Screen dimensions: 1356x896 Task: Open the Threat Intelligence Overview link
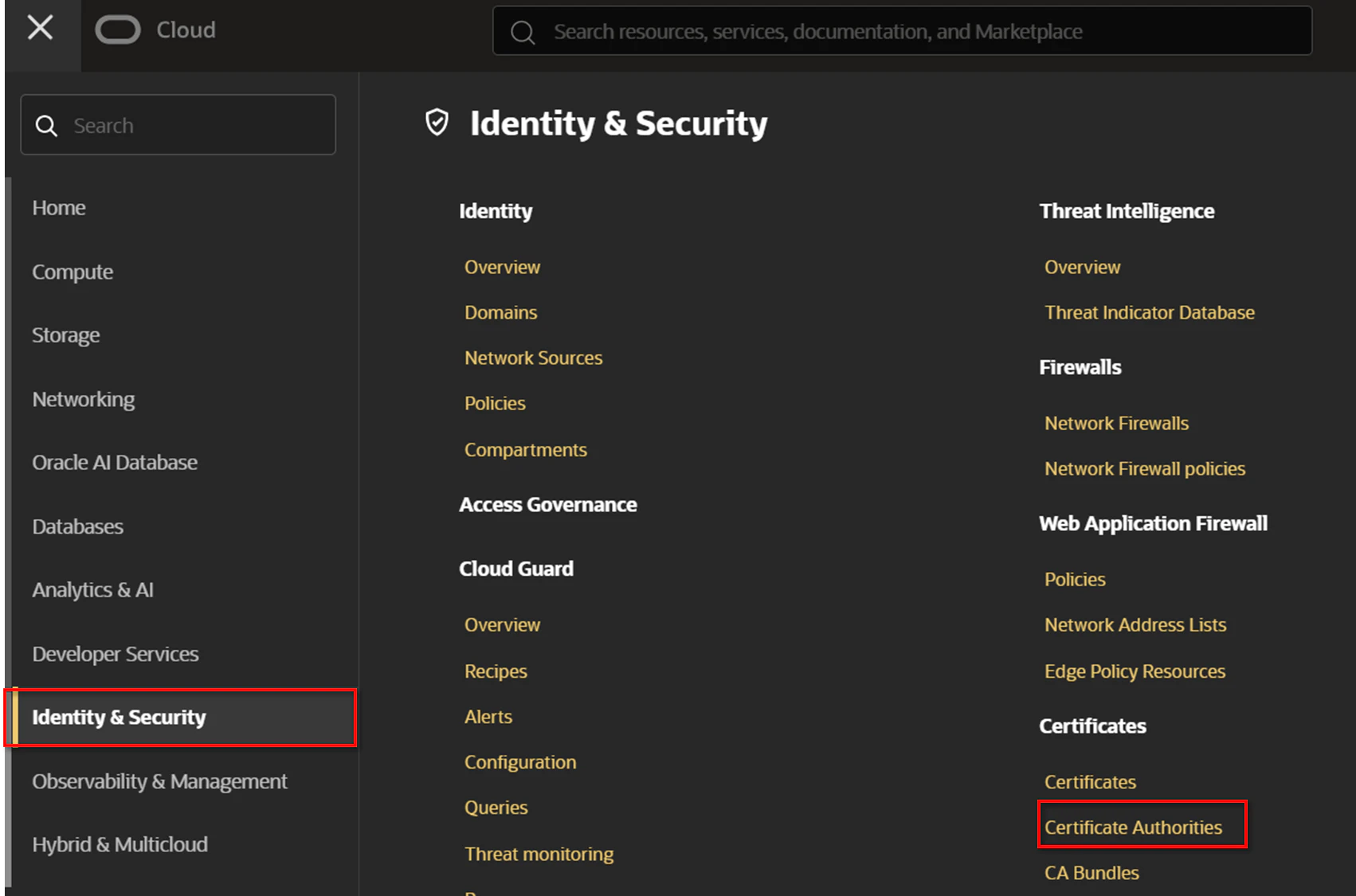[x=1083, y=267]
